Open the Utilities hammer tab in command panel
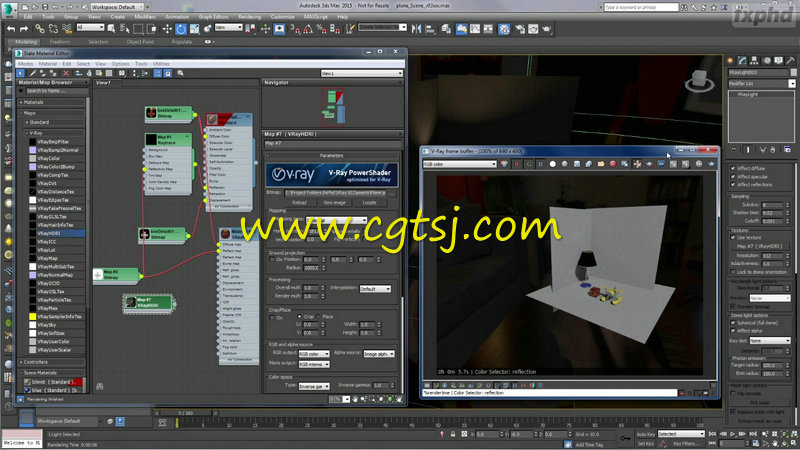800x450 pixels. tap(791, 60)
